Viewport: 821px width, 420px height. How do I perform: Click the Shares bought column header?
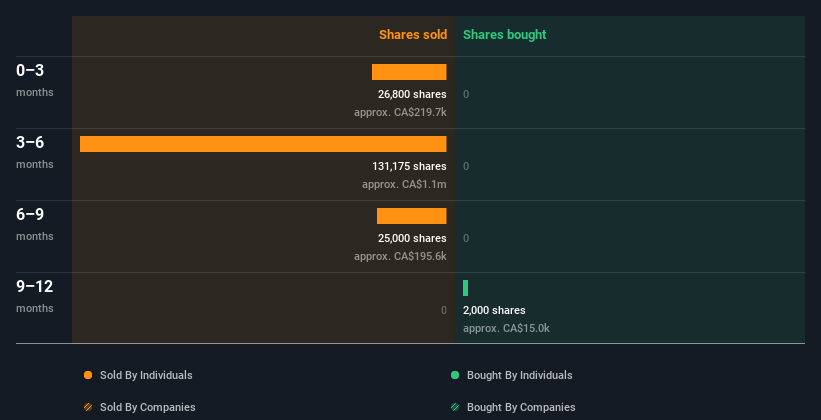(x=505, y=35)
